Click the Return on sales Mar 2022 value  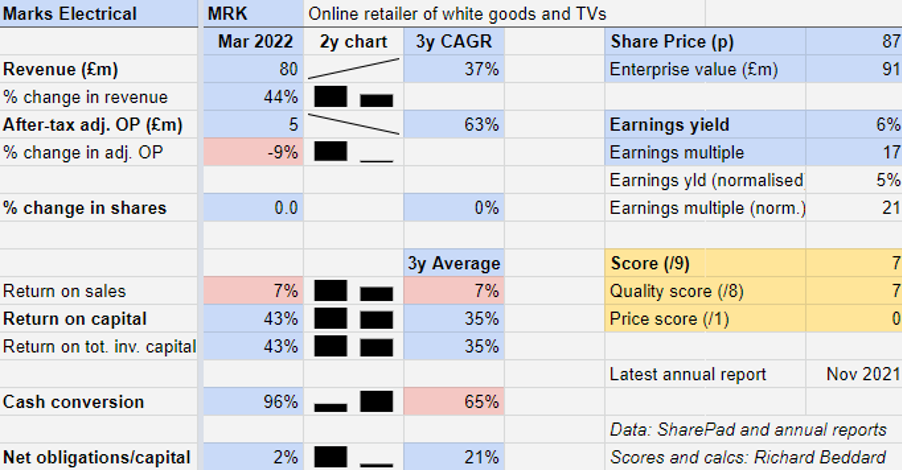(253, 291)
